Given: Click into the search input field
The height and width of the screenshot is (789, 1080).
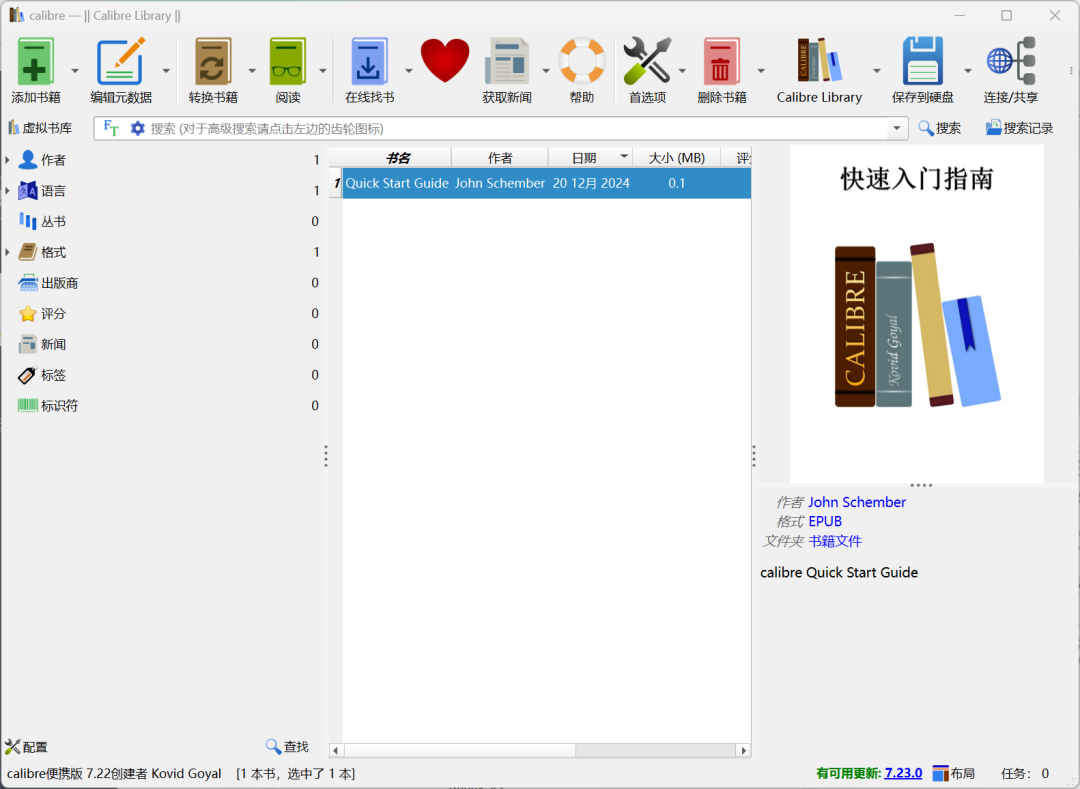Looking at the screenshot, I should coord(500,128).
